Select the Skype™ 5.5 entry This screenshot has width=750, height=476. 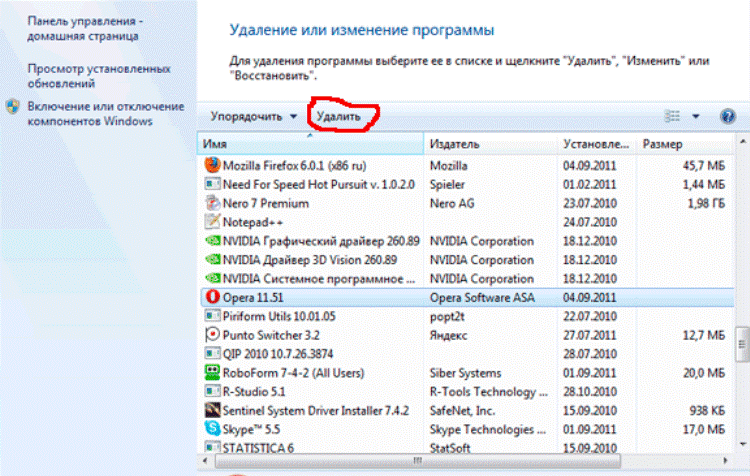tap(466, 429)
